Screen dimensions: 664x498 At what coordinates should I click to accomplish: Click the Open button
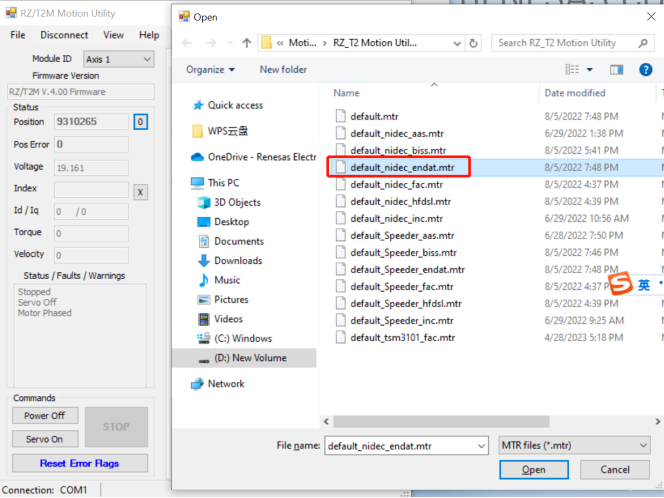[533, 470]
